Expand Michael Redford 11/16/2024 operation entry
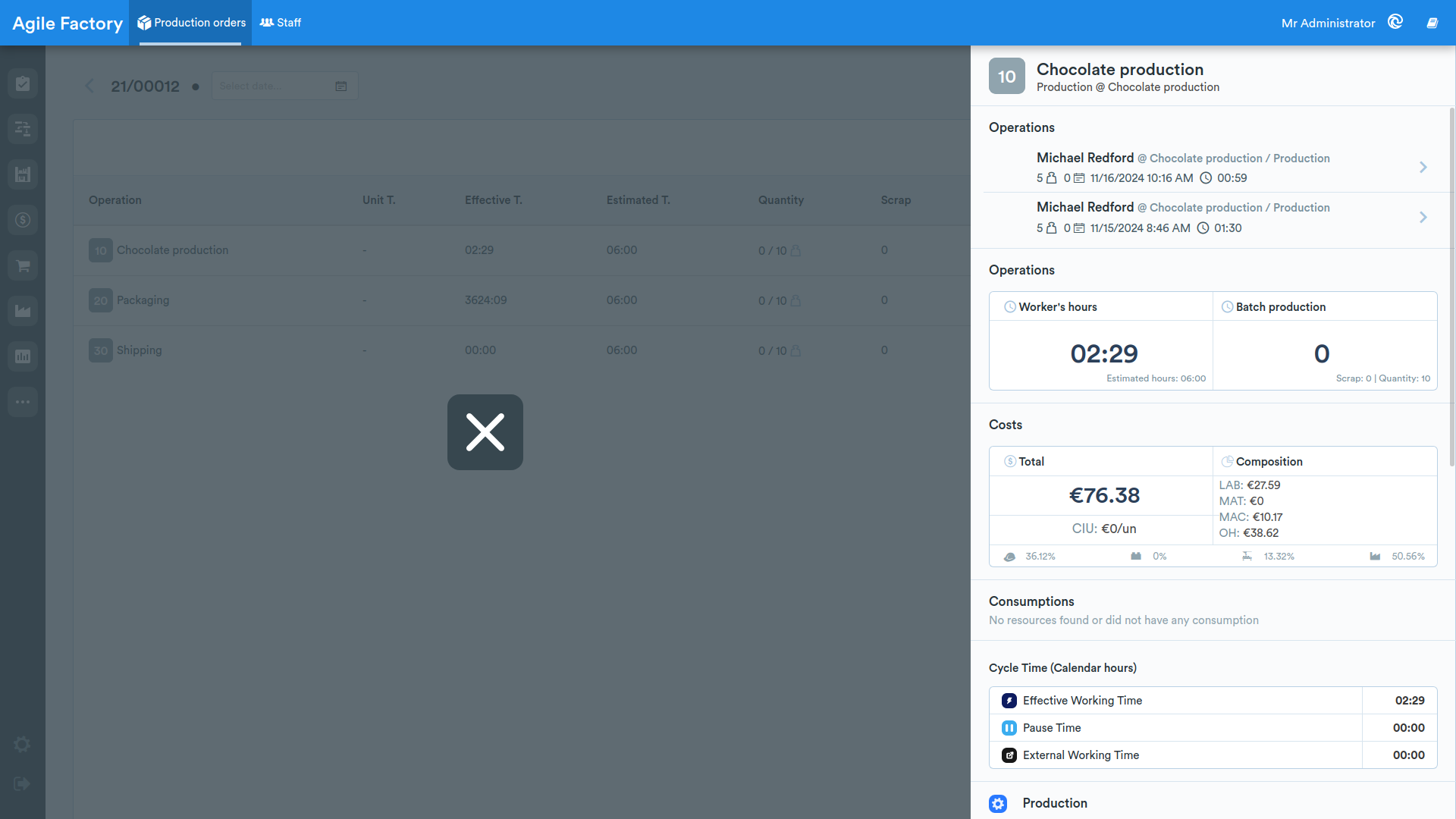This screenshot has height=819, width=1456. pos(1213,168)
